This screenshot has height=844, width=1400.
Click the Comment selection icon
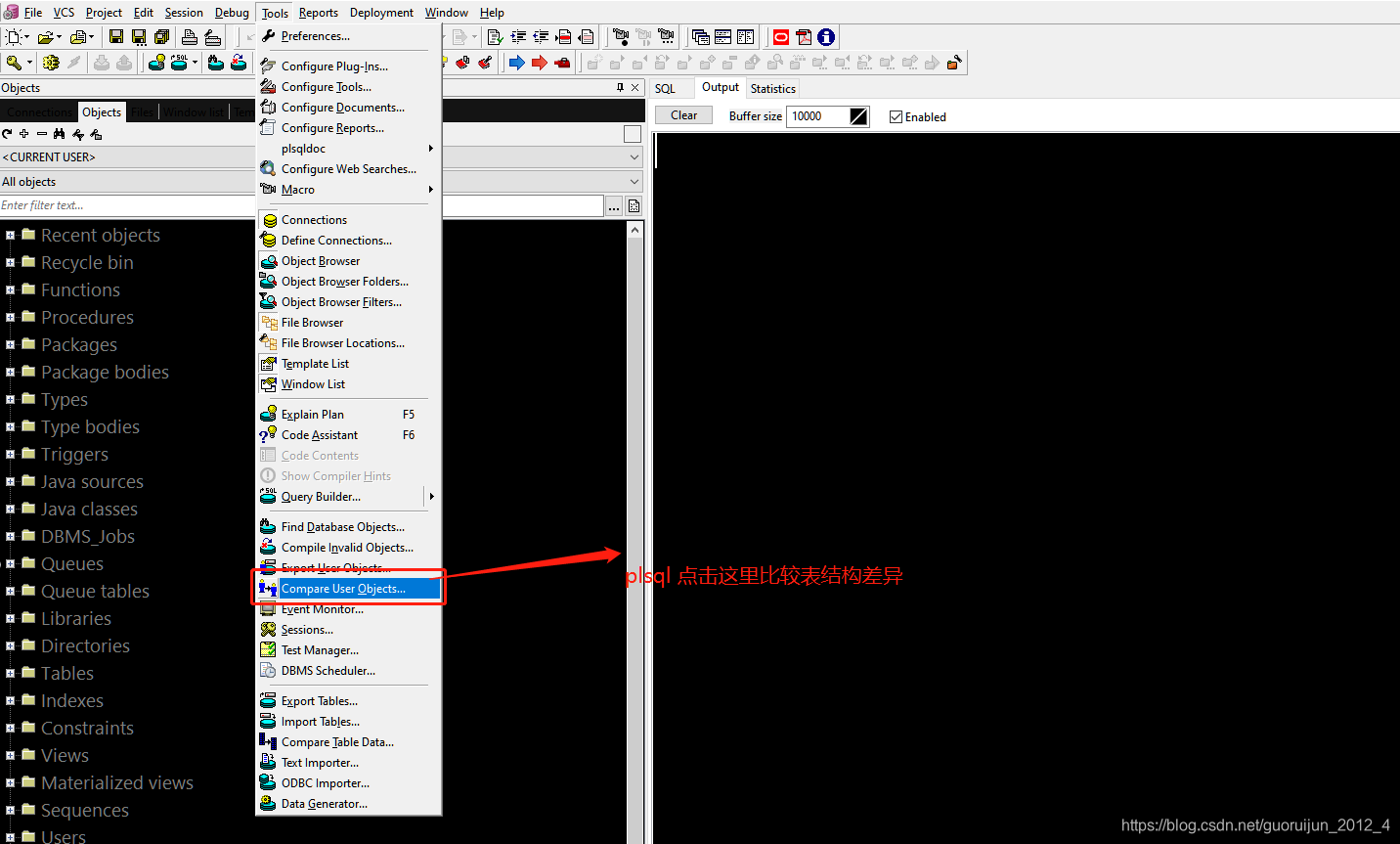[564, 37]
